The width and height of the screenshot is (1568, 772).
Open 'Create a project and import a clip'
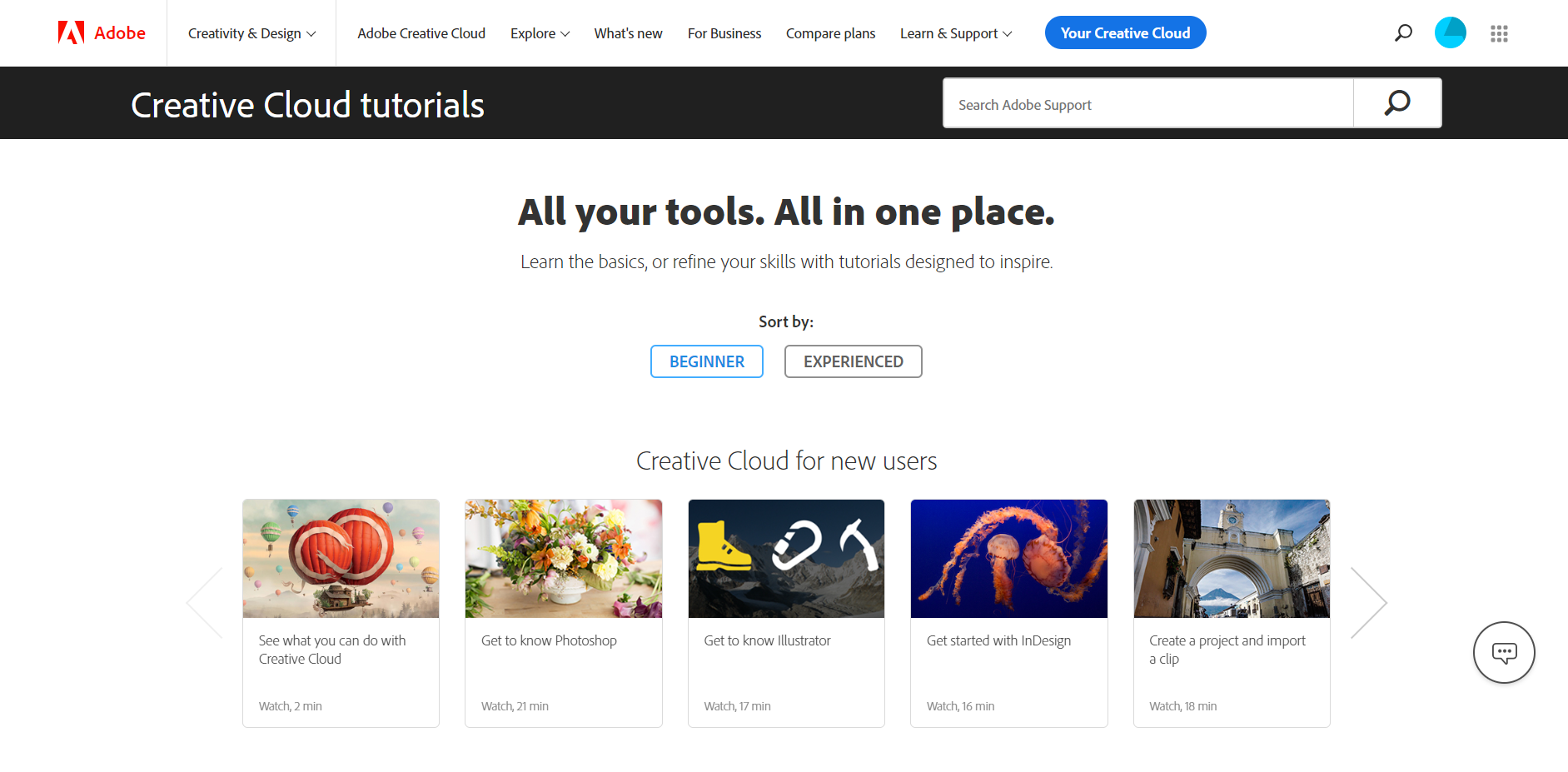point(1227,650)
